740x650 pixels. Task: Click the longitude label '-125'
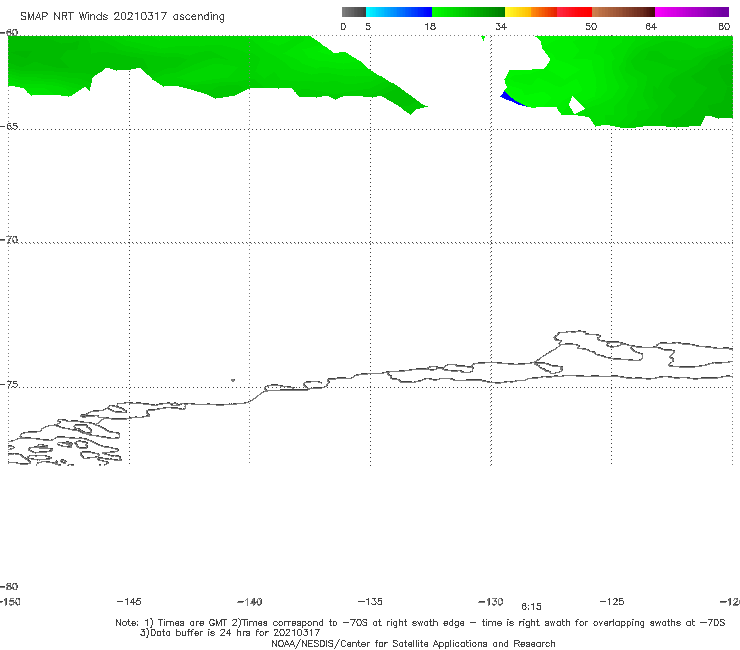pyautogui.click(x=612, y=601)
